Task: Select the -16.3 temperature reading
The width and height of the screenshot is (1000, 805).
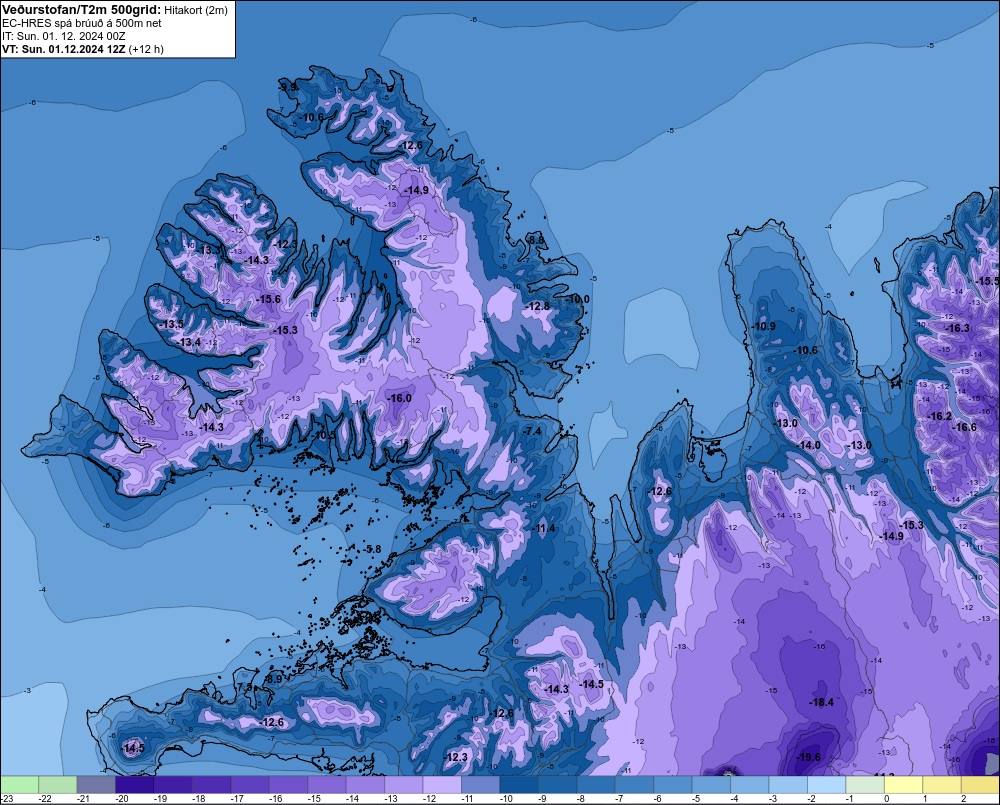Action: pyautogui.click(x=957, y=328)
